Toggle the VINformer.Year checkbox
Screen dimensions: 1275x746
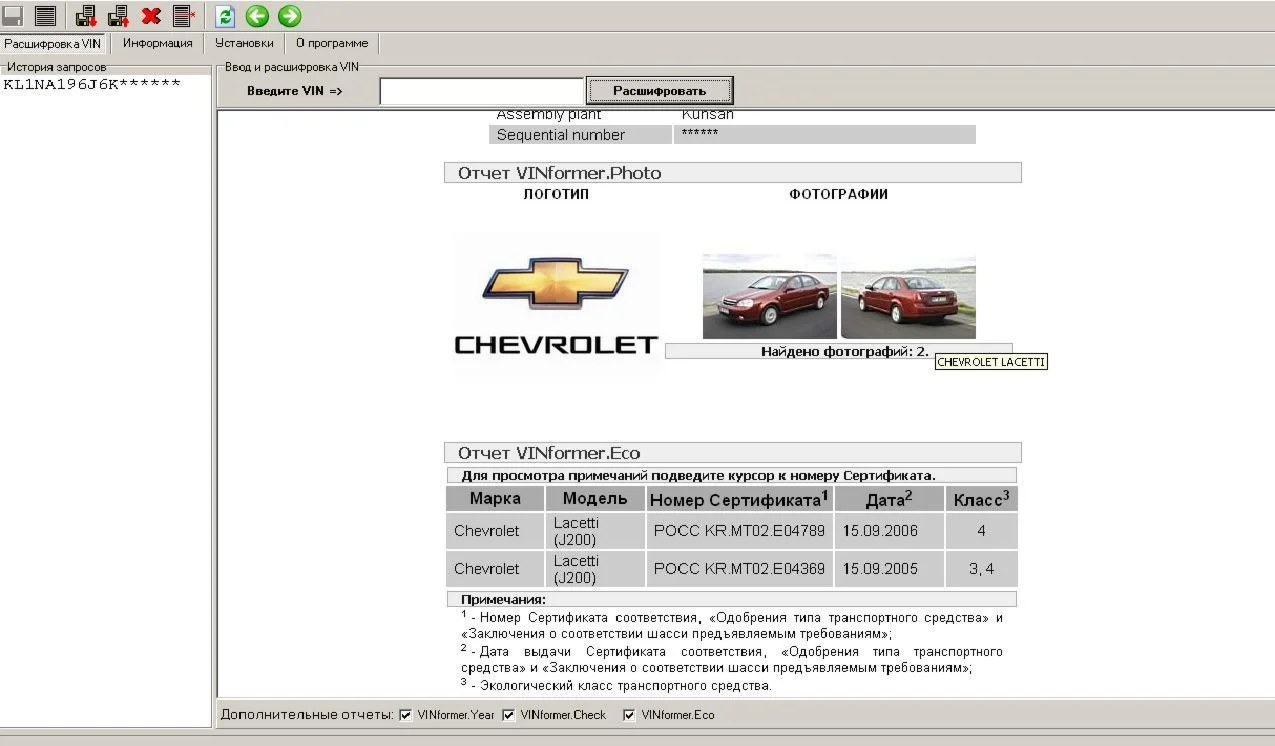(405, 715)
